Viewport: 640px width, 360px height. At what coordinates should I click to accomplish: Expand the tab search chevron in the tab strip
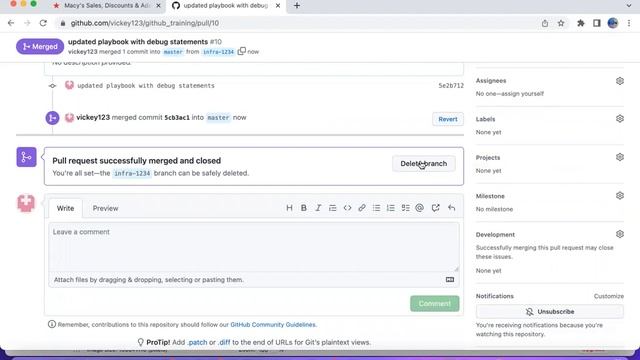tap(629, 6)
